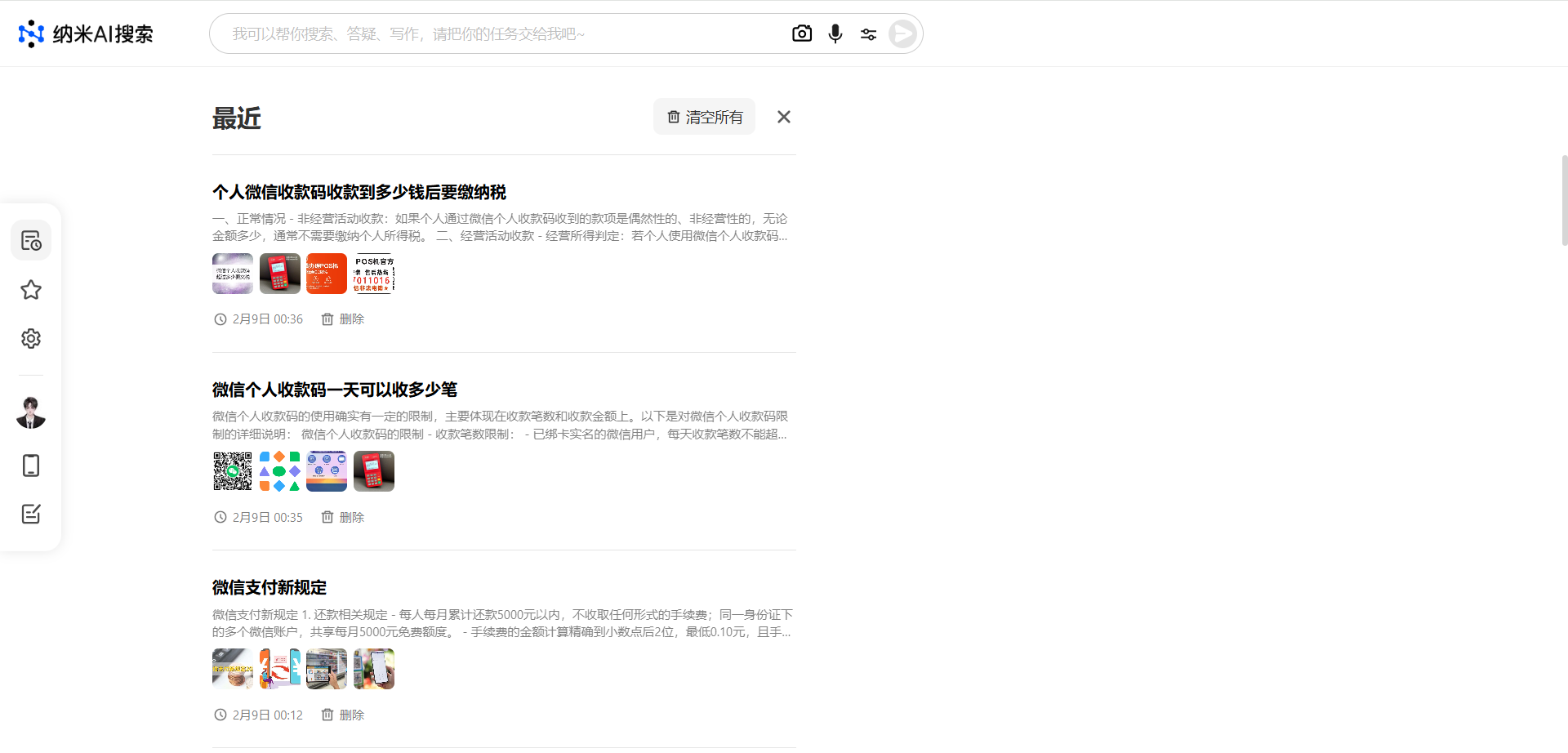1568x753 pixels.
Task: Open the mobile phone icon in sidebar
Action: coord(31,466)
